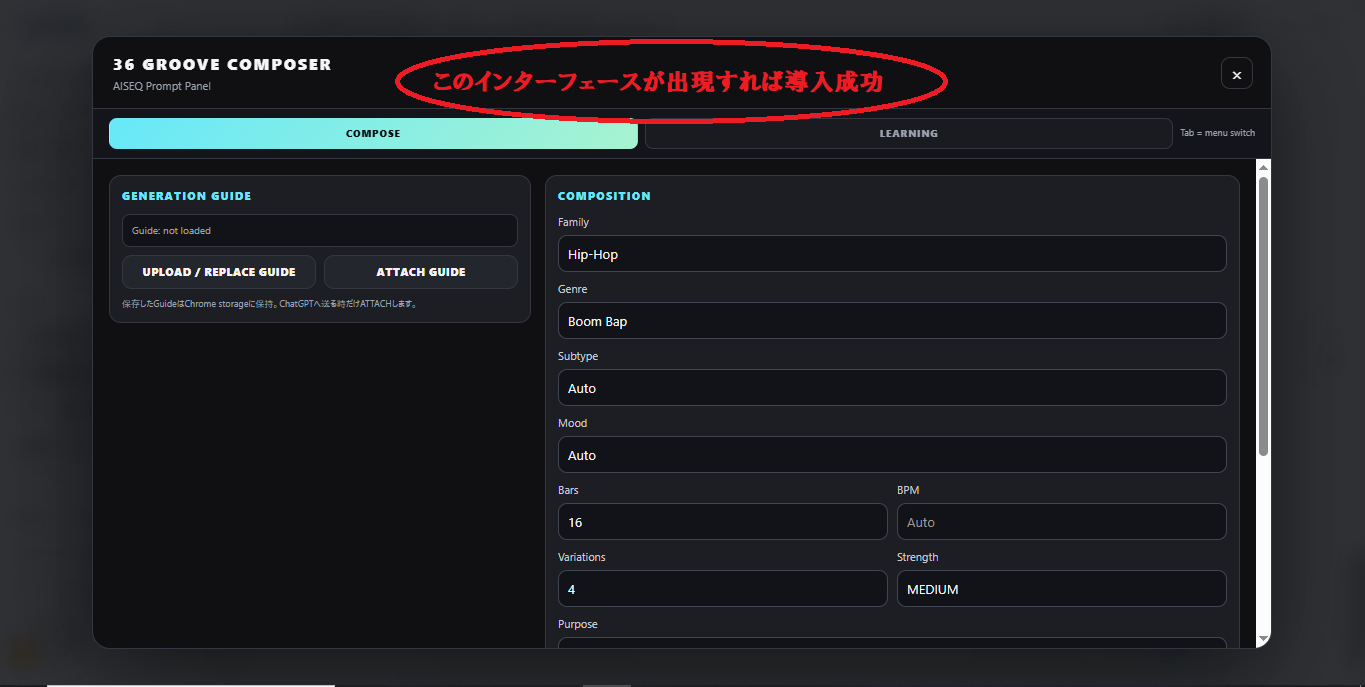Open the Mood dropdown set to Auto
The image size is (1365, 687).
click(892, 455)
